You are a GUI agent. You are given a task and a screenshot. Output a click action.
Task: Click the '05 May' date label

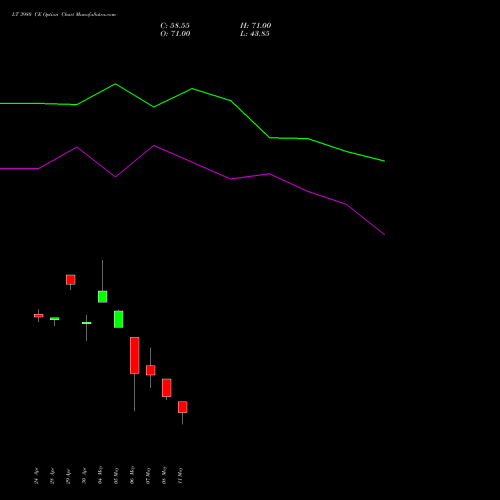click(116, 475)
